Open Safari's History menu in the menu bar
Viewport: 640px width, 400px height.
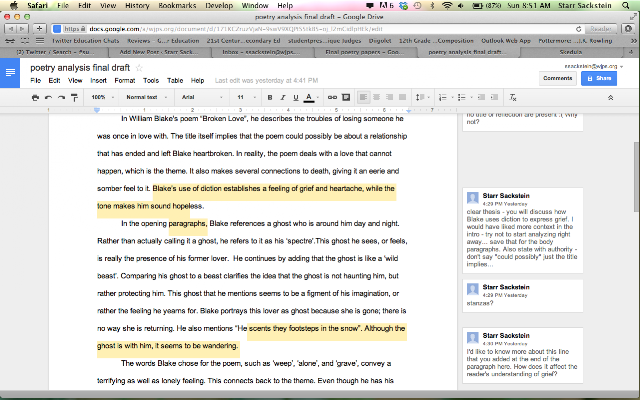tap(137, 5)
